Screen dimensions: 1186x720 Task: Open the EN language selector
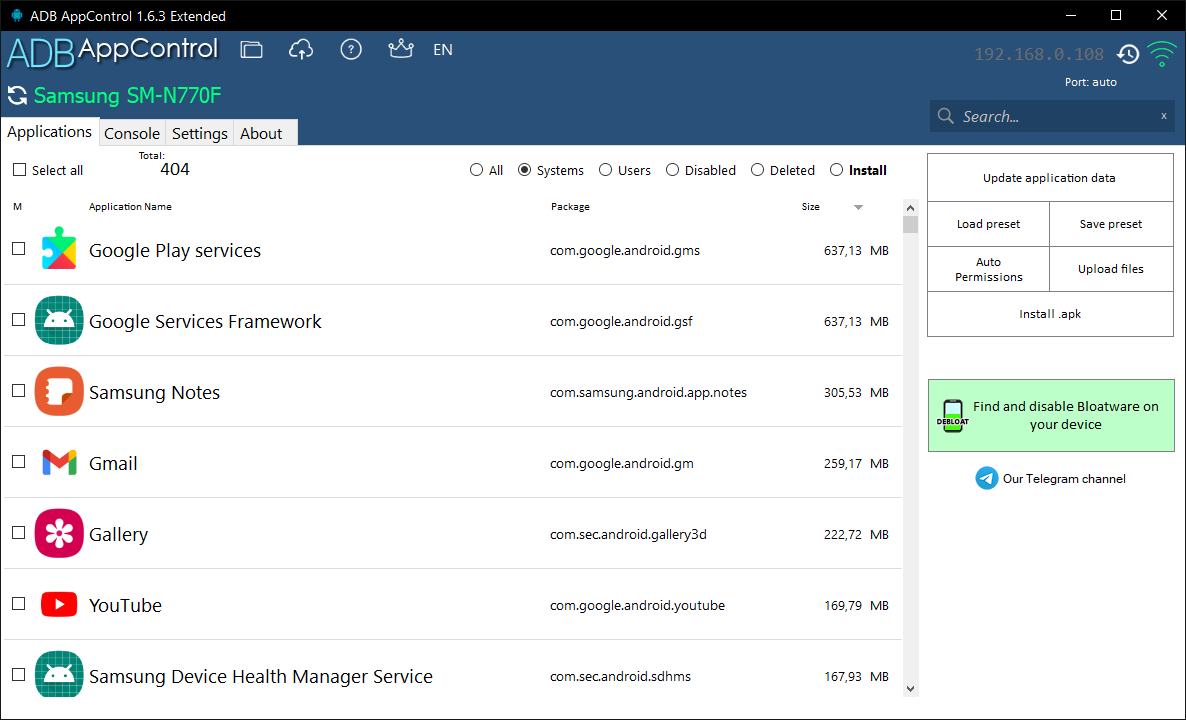point(442,50)
